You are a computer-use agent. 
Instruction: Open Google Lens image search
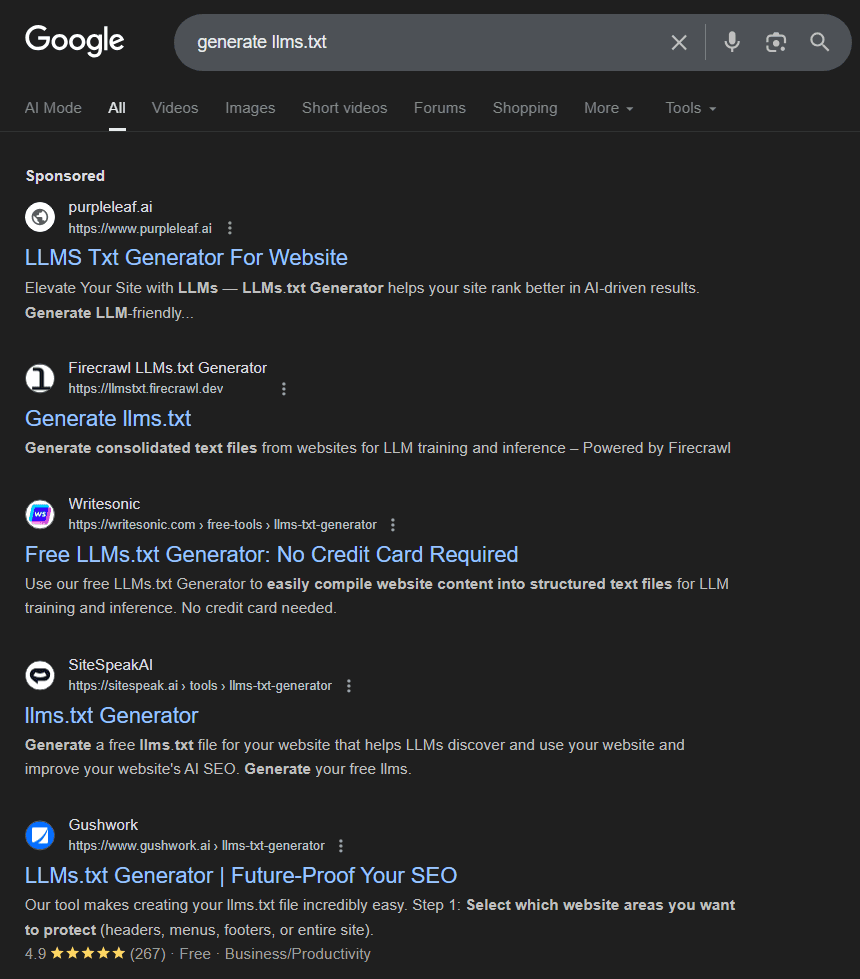pos(776,42)
